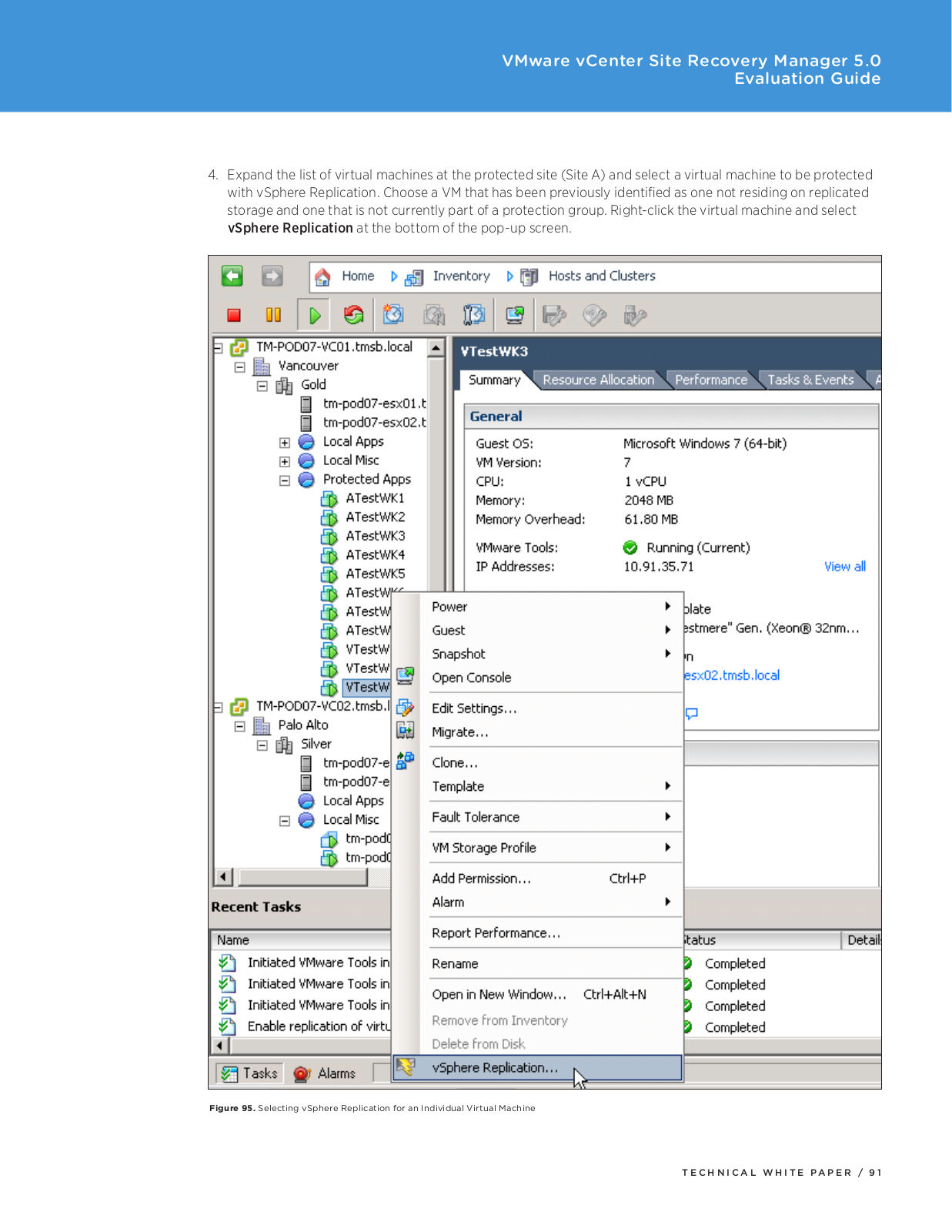Click the Silver cluster icon in the tree
952x1232 pixels.
pyautogui.click(x=284, y=745)
